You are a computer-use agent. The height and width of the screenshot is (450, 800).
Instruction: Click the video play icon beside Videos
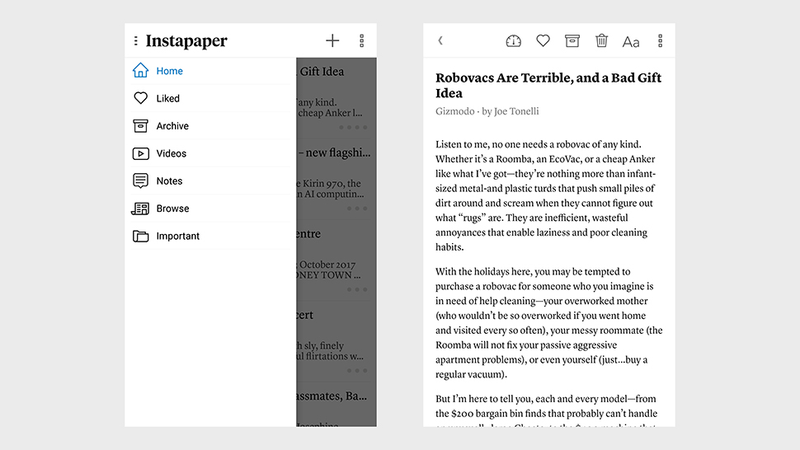coord(140,154)
